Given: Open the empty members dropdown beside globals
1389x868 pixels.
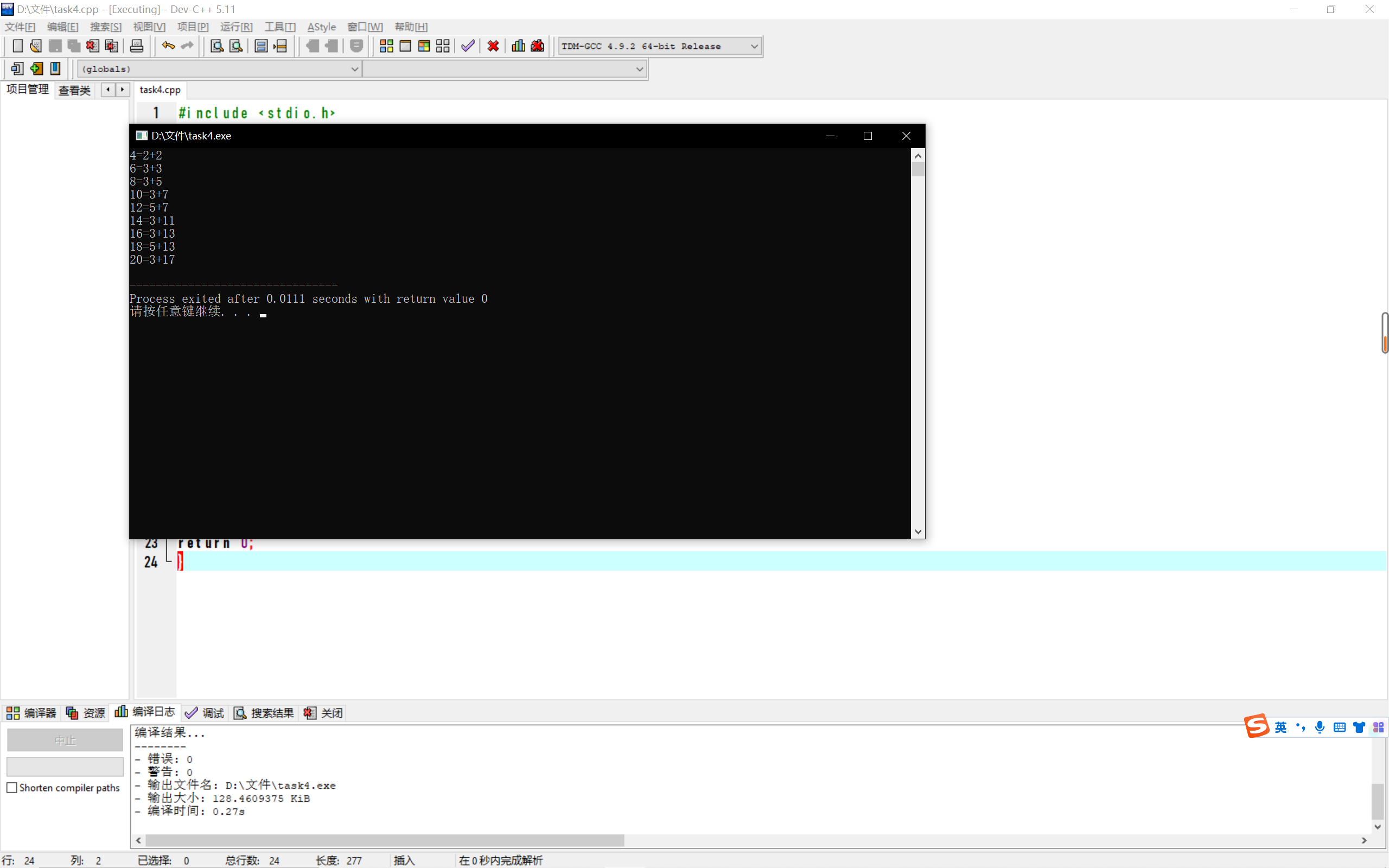Looking at the screenshot, I should tap(639, 69).
